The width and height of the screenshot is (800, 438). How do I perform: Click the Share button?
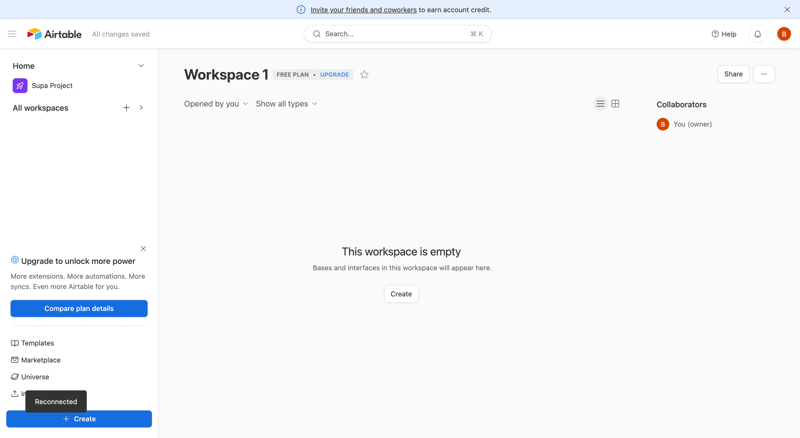733,74
